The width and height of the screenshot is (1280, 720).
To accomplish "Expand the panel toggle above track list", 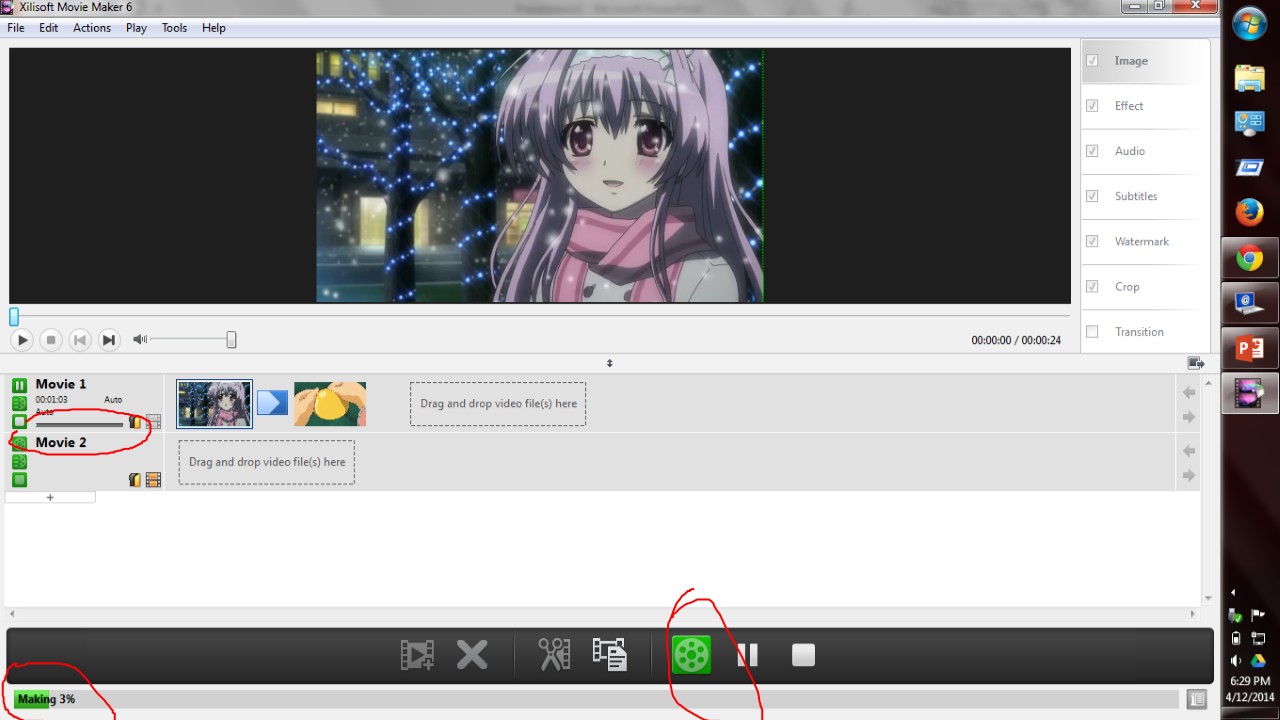I will pos(1195,363).
